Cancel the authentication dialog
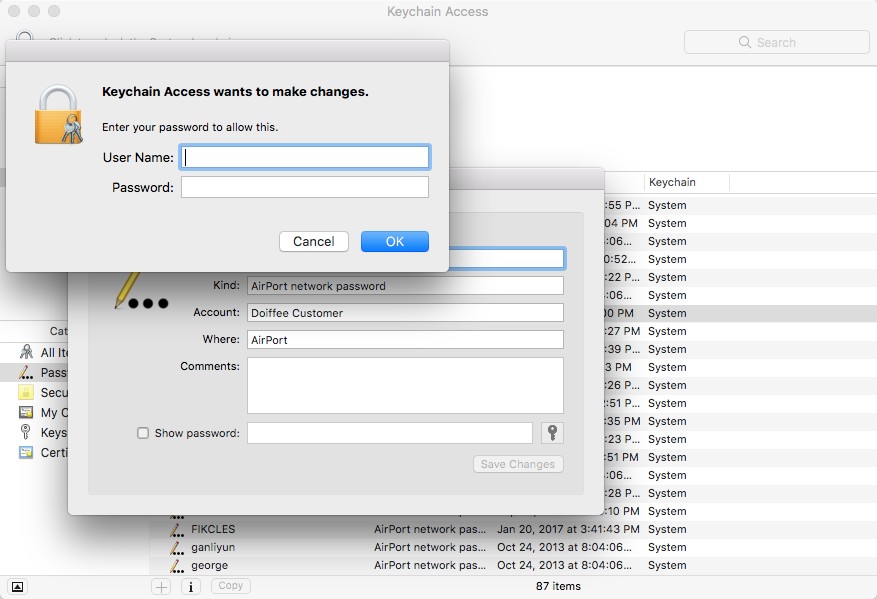Viewport: 877px width, 599px height. point(314,241)
